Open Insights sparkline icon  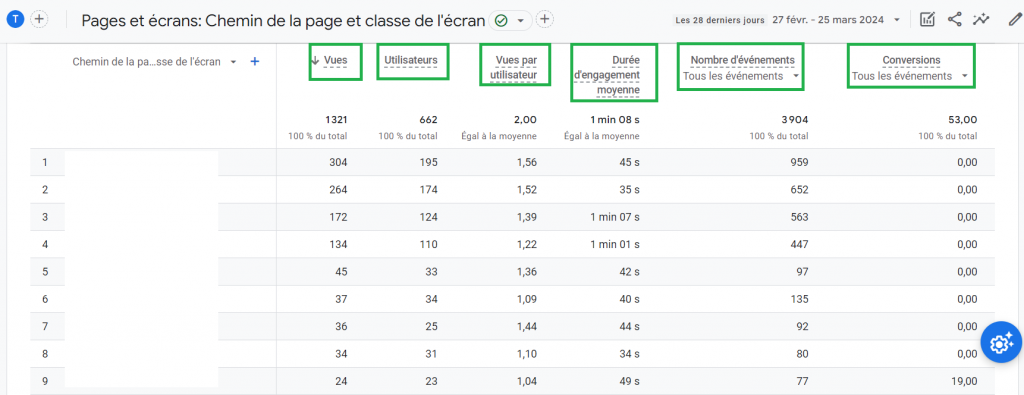pyautogui.click(x=981, y=20)
